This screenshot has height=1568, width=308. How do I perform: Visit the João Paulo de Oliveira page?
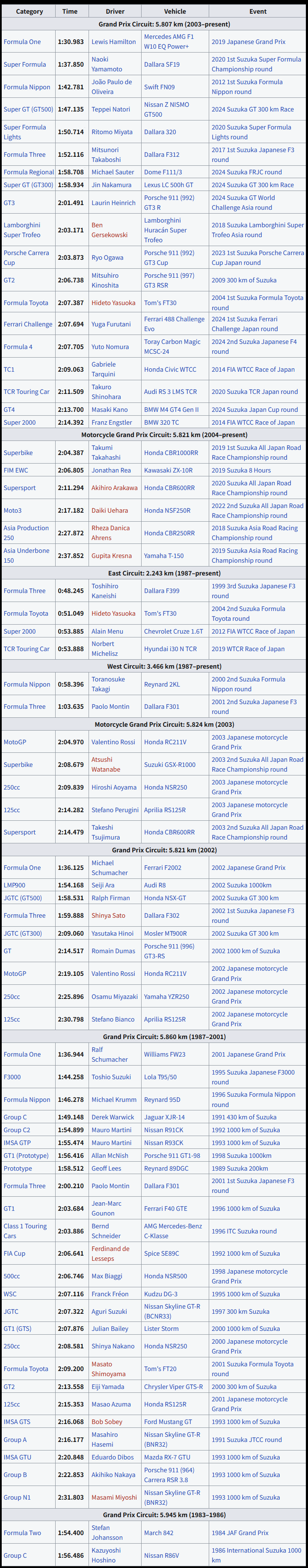pyautogui.click(x=112, y=87)
